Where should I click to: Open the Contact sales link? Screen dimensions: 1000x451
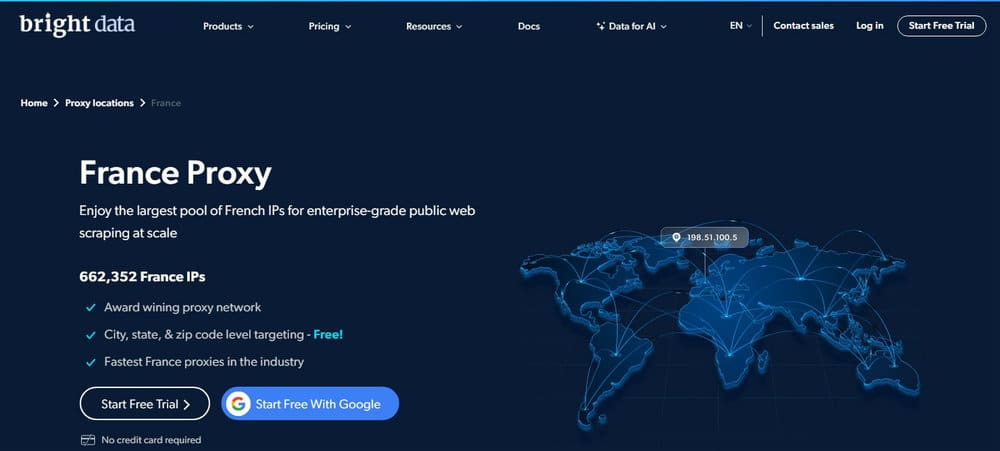(804, 26)
